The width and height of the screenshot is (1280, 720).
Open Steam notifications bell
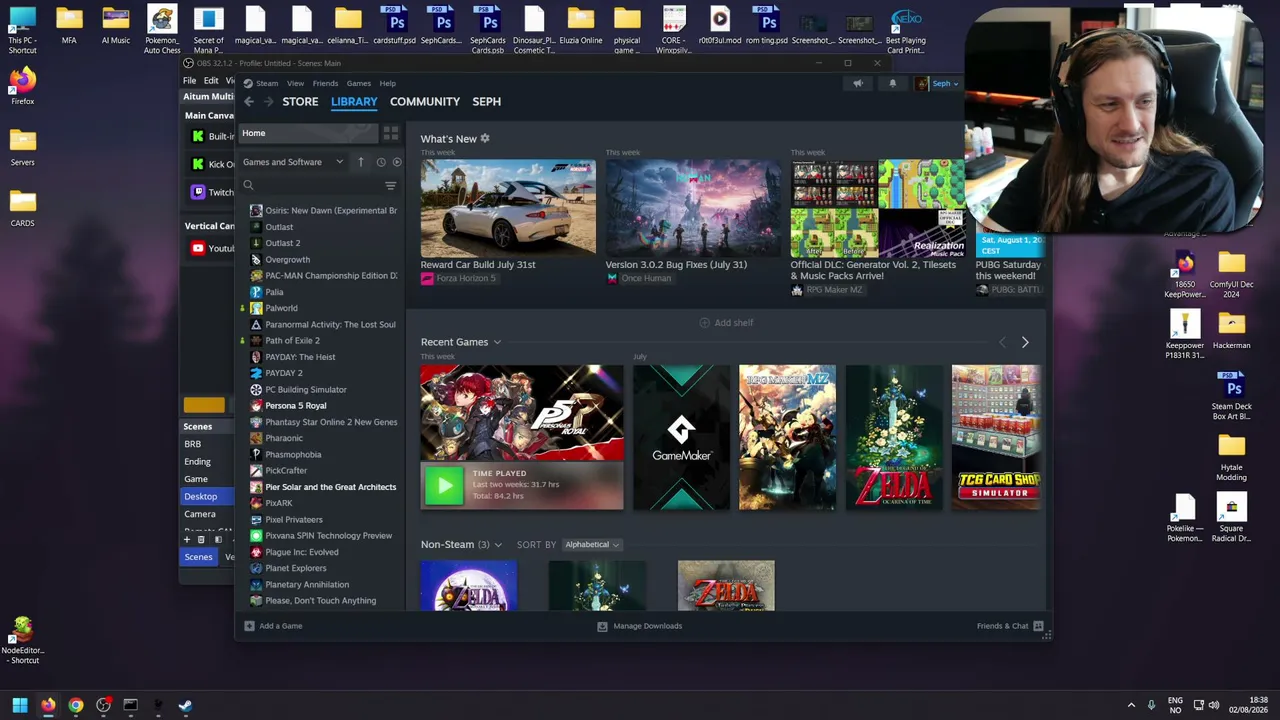[x=893, y=84]
